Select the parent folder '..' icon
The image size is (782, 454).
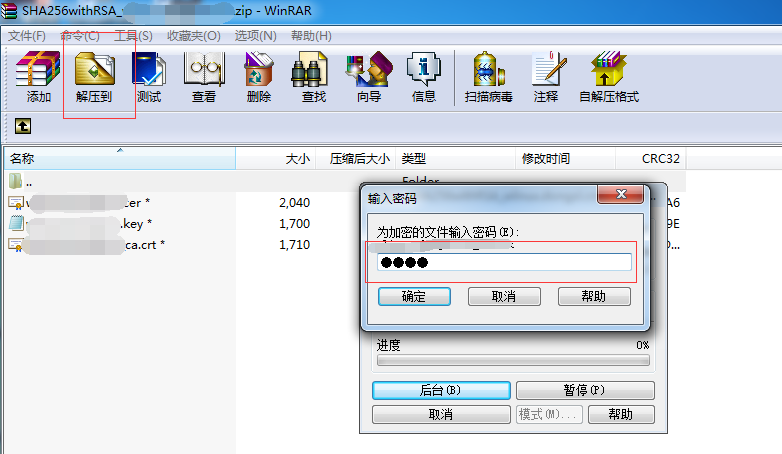click(x=15, y=181)
